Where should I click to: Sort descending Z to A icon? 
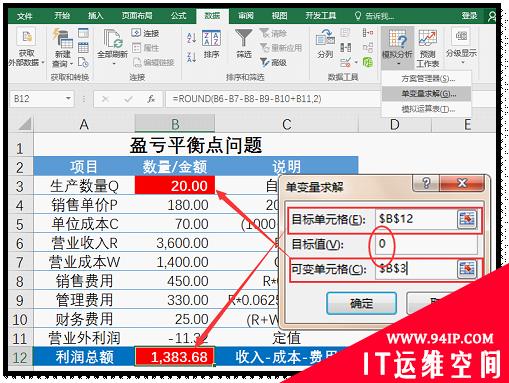tap(192, 57)
